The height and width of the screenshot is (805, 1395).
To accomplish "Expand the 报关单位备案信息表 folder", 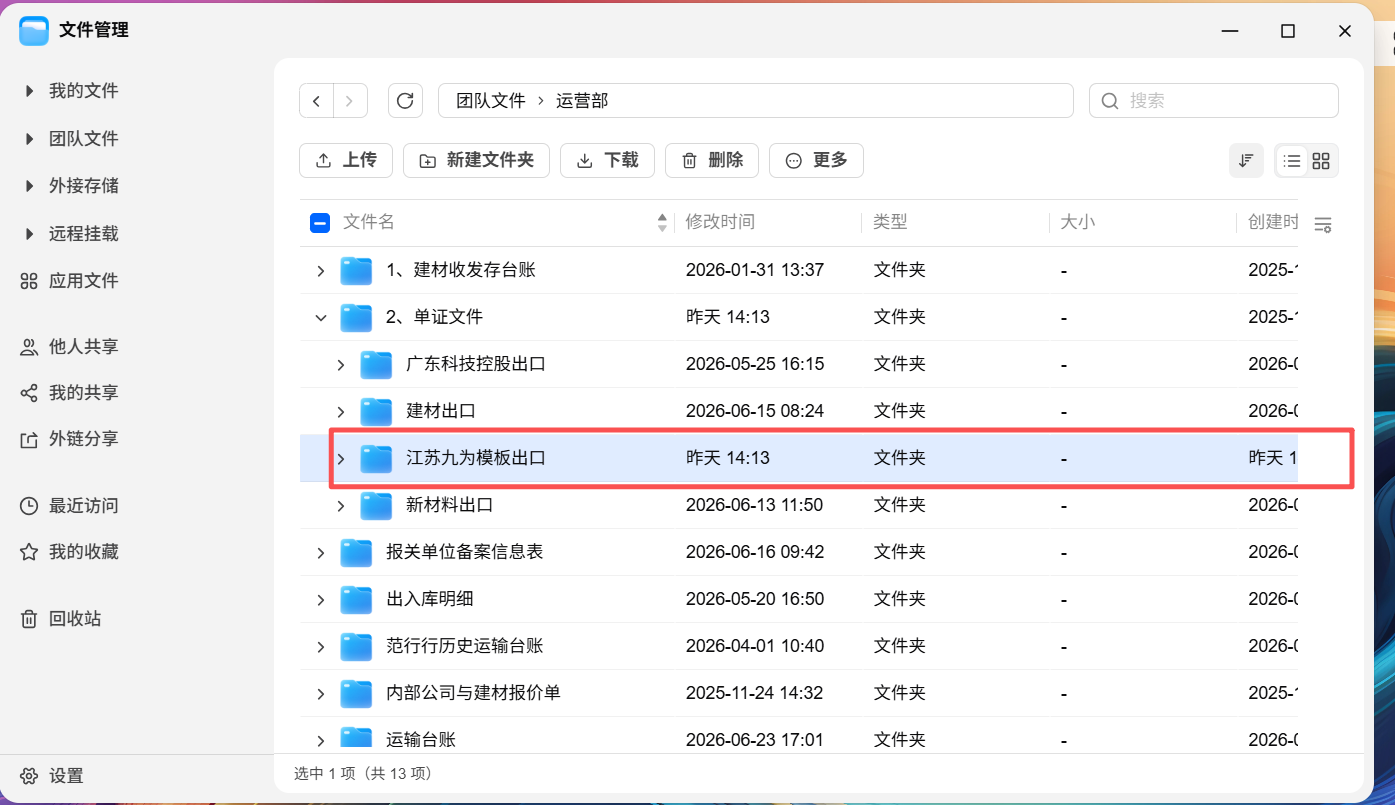I will 320,552.
